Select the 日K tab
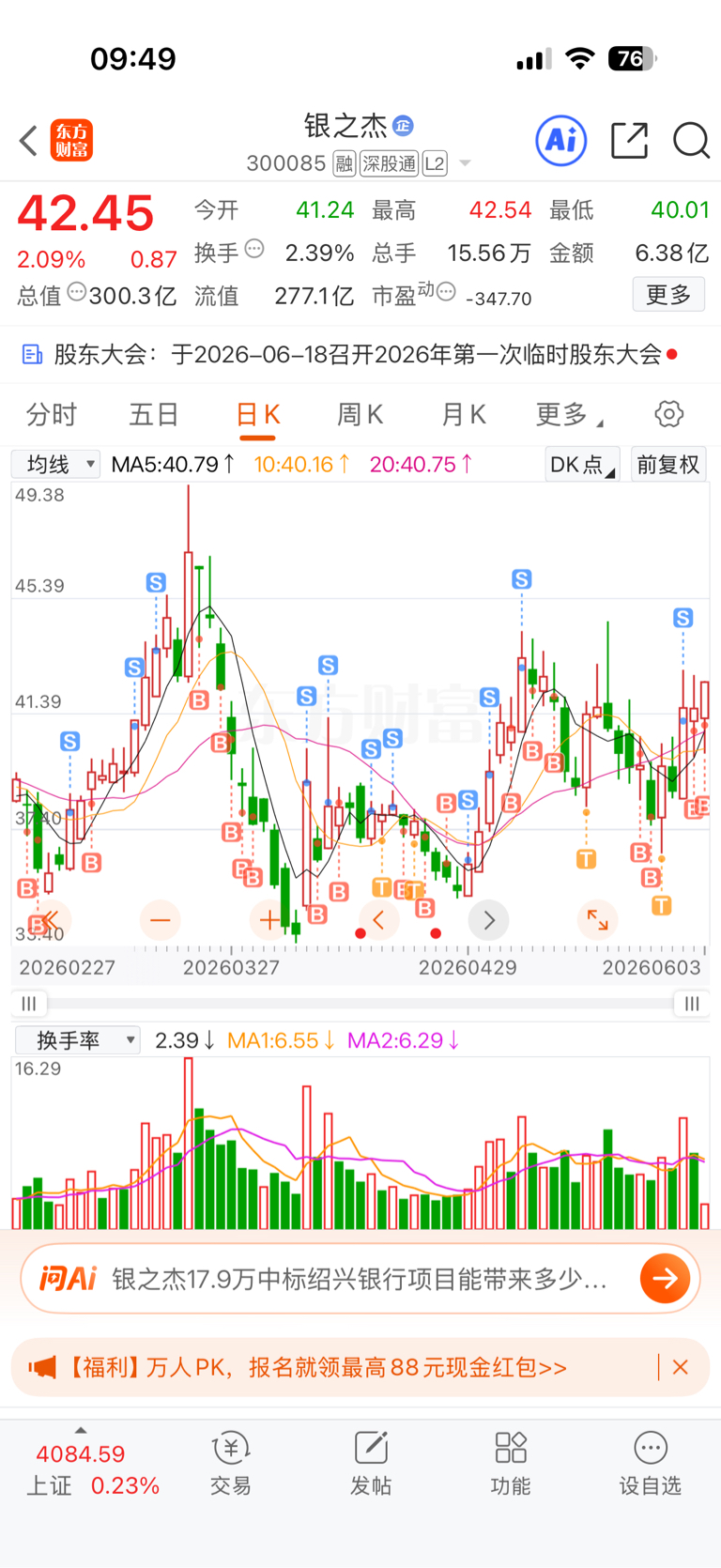Image resolution: width=721 pixels, height=1568 pixels. tap(257, 414)
